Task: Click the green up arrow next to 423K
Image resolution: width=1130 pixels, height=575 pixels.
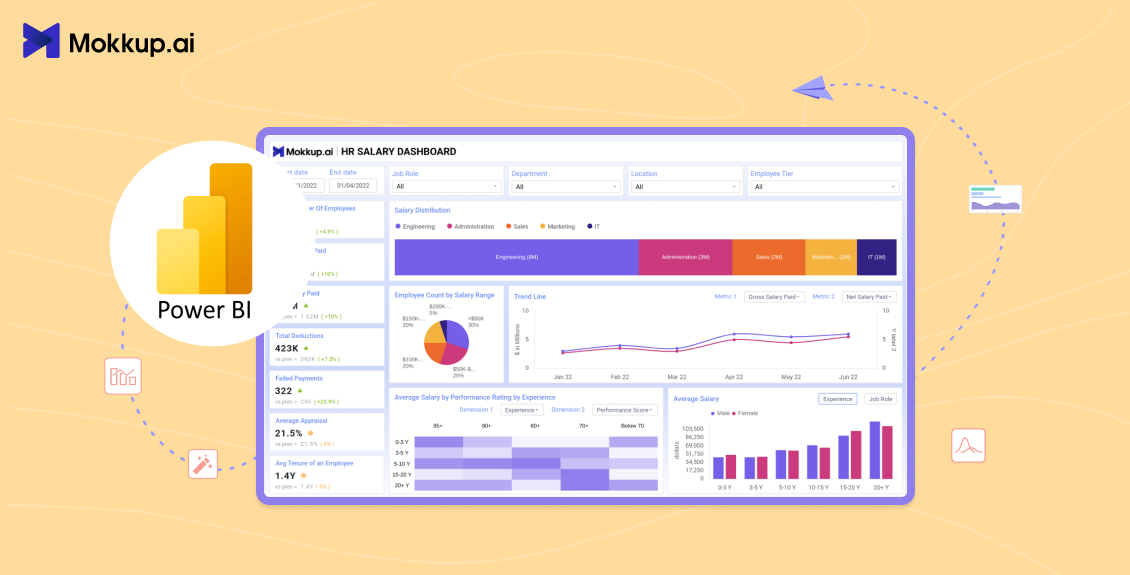Action: (x=306, y=347)
